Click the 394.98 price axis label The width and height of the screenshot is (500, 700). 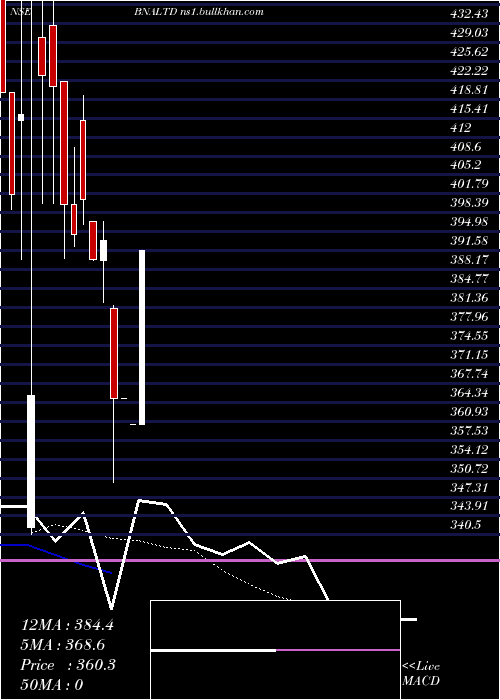point(469,221)
